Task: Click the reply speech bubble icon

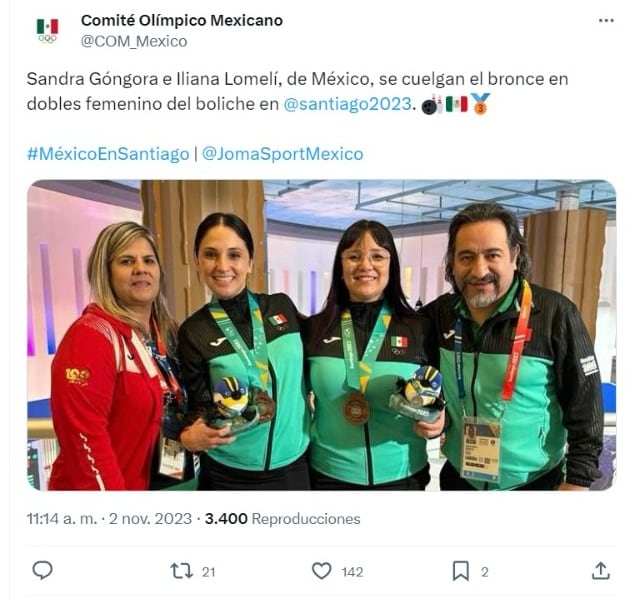Action: [x=42, y=570]
